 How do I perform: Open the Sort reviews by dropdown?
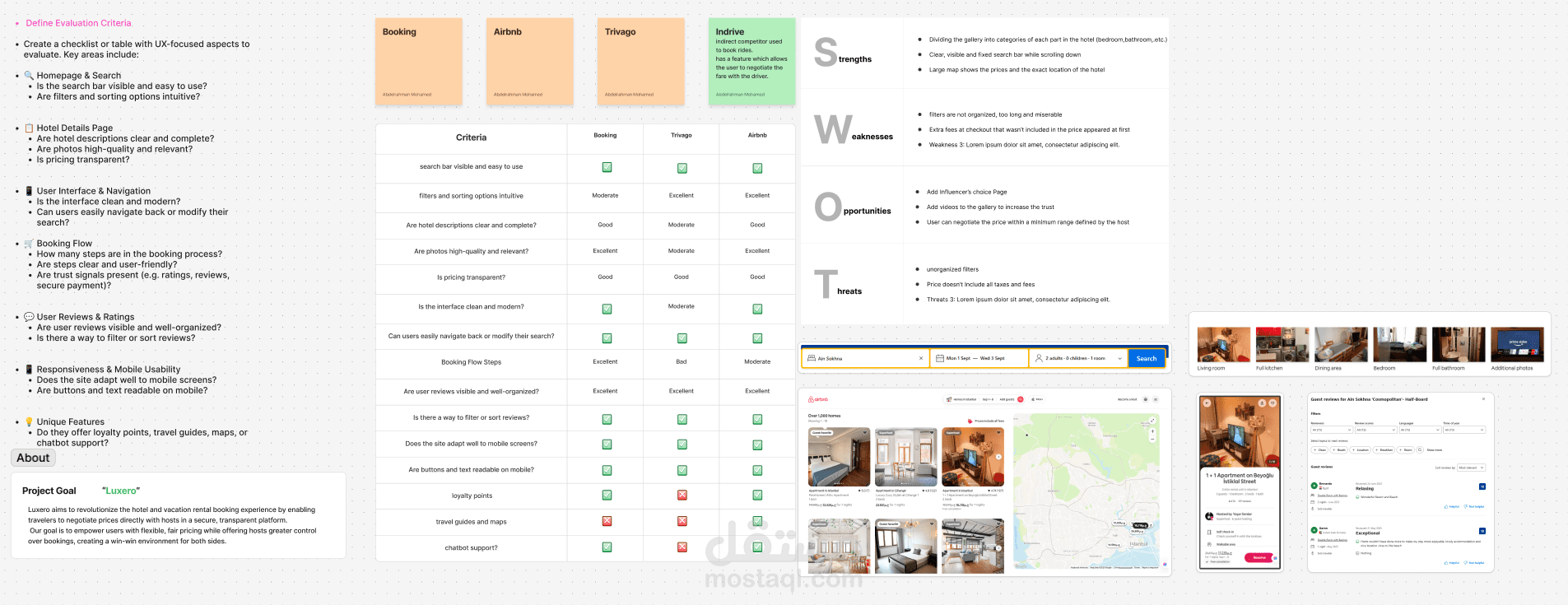coord(1471,468)
